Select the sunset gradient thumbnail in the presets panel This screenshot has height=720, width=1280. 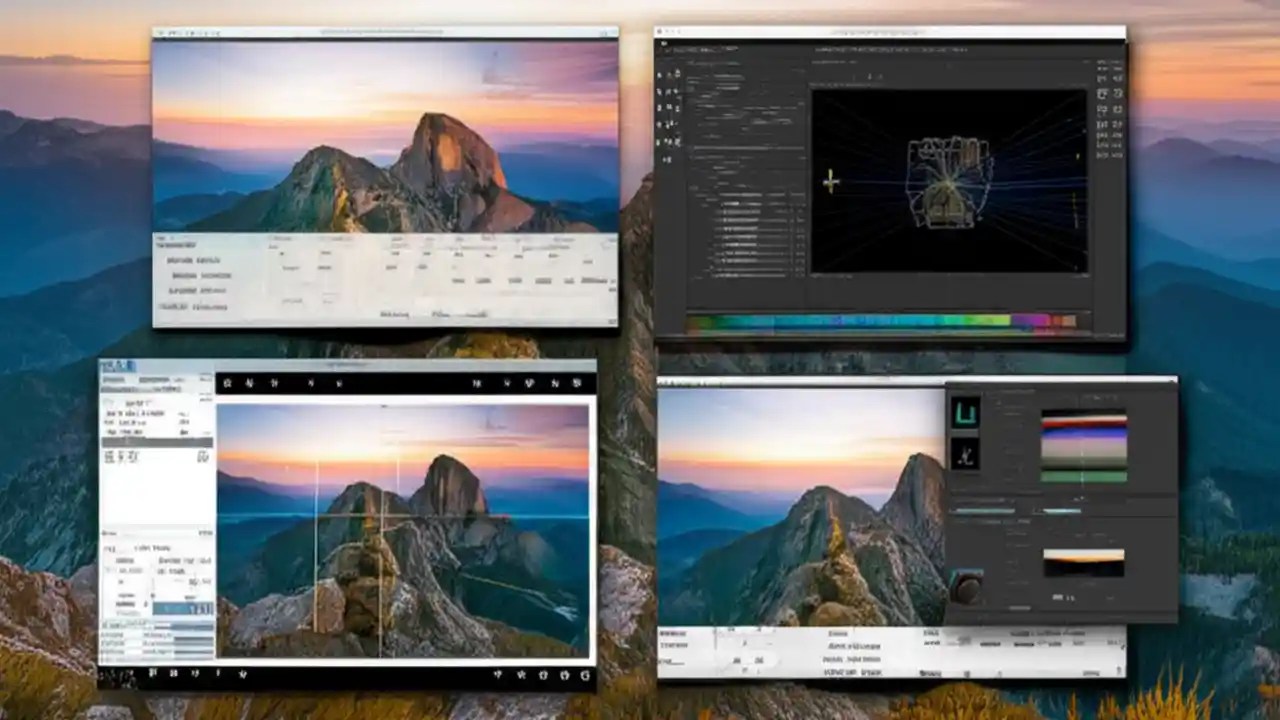click(x=1083, y=562)
